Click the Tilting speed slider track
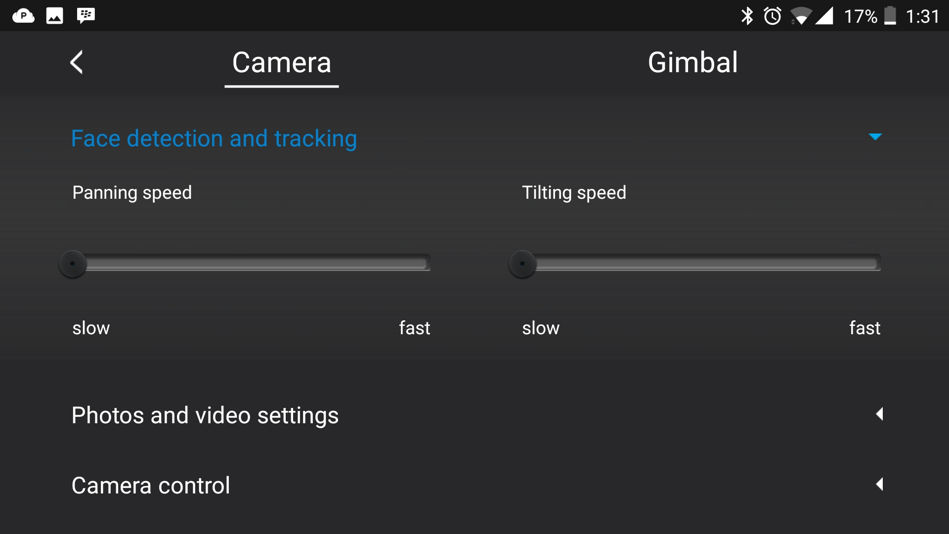Screen dimensions: 949x534 click(x=701, y=263)
